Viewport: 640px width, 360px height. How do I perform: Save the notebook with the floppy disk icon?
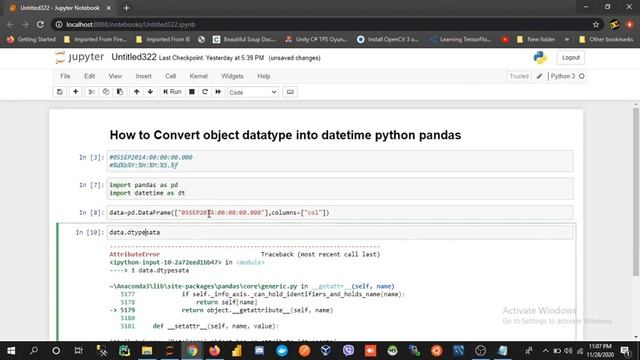[x=60, y=92]
